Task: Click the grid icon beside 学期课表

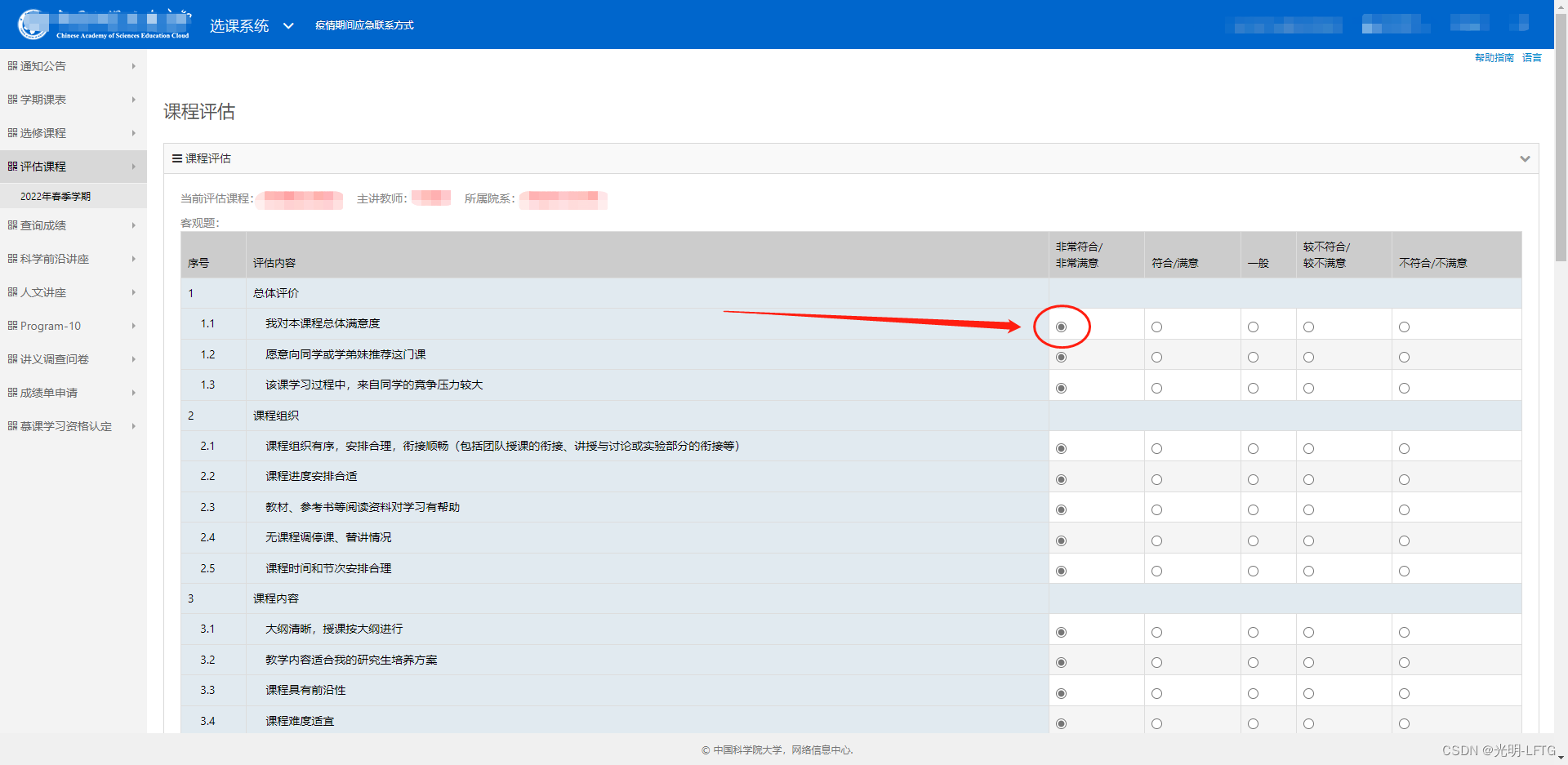Action: 12,100
